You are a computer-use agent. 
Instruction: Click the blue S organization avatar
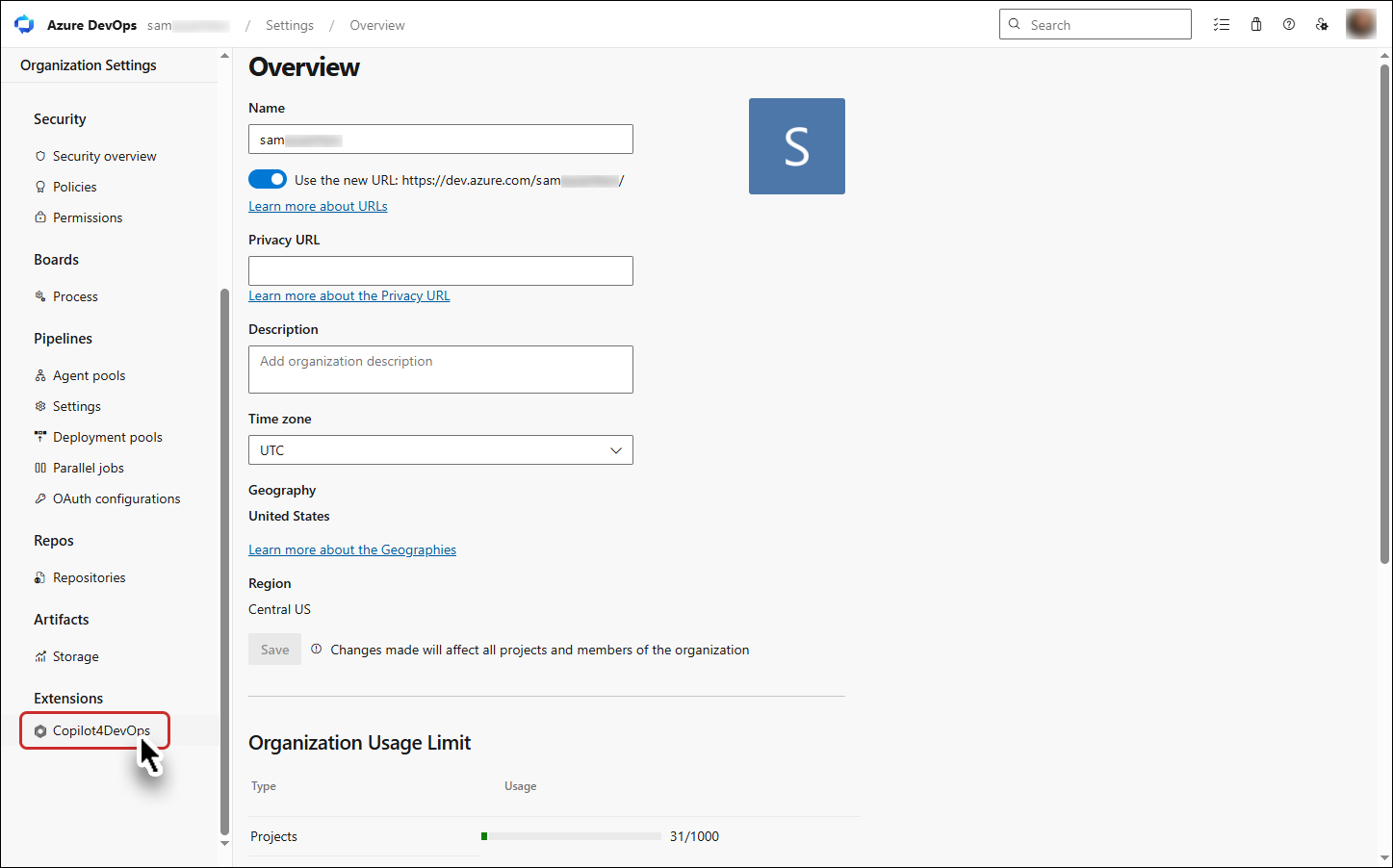(797, 146)
